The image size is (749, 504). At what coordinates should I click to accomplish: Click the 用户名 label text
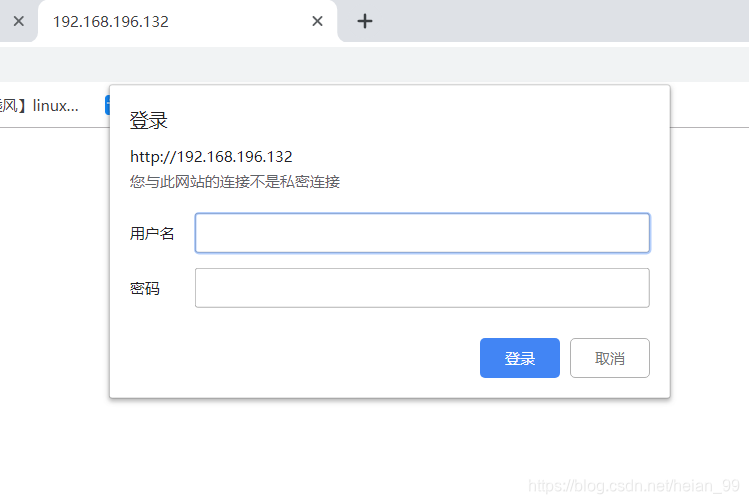click(x=152, y=233)
